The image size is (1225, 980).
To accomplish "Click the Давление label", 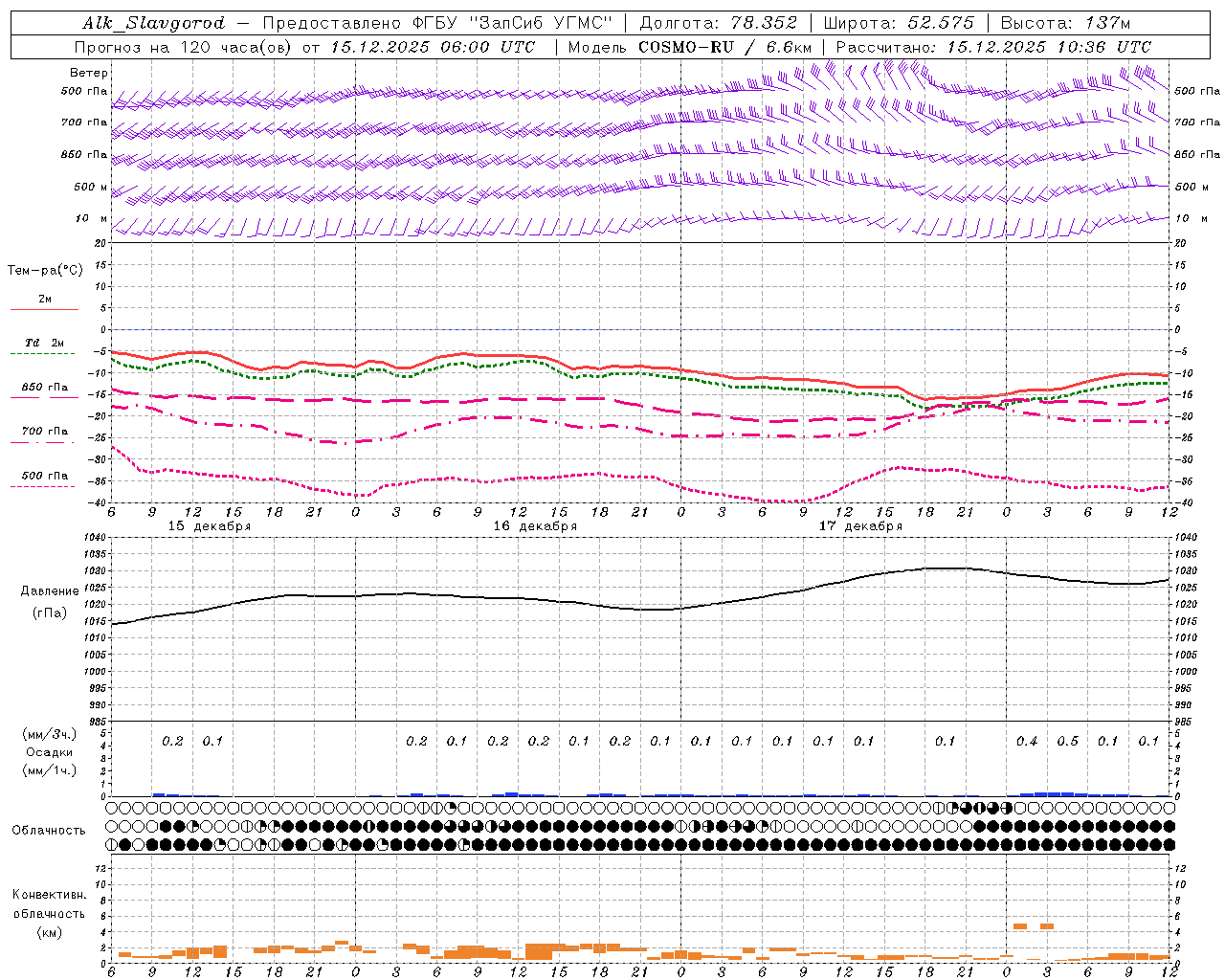I will (x=48, y=591).
